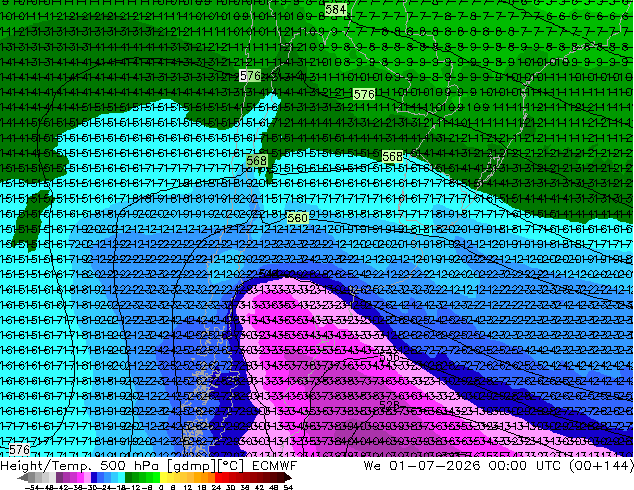Click the 'We 01-07-2026' date text
The image size is (634, 490).
coord(422,466)
